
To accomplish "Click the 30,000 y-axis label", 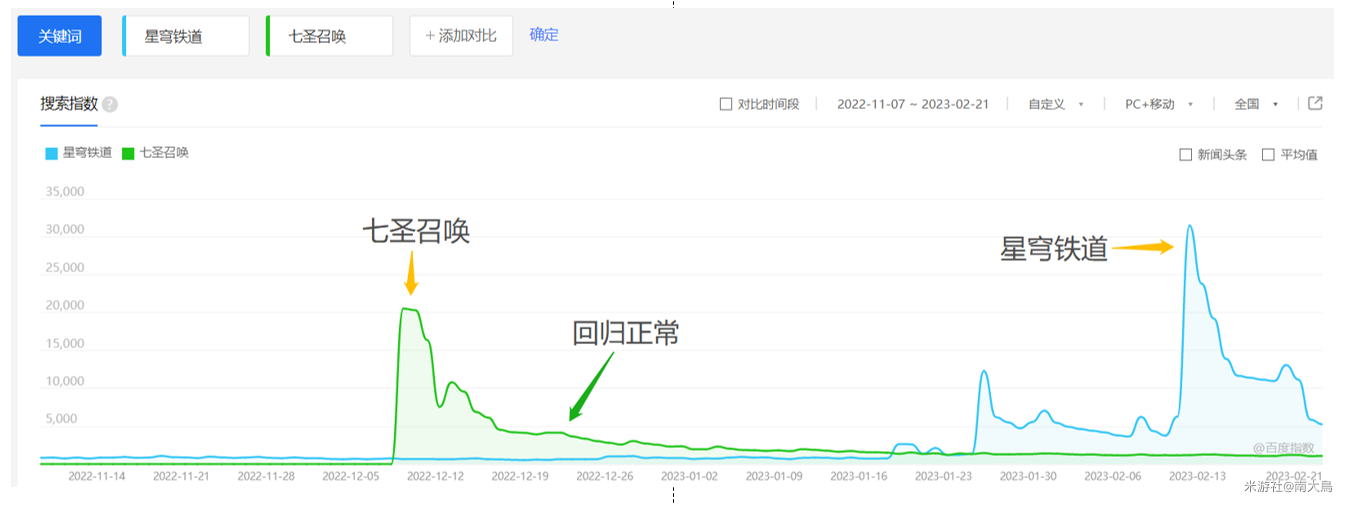I will click(x=65, y=230).
